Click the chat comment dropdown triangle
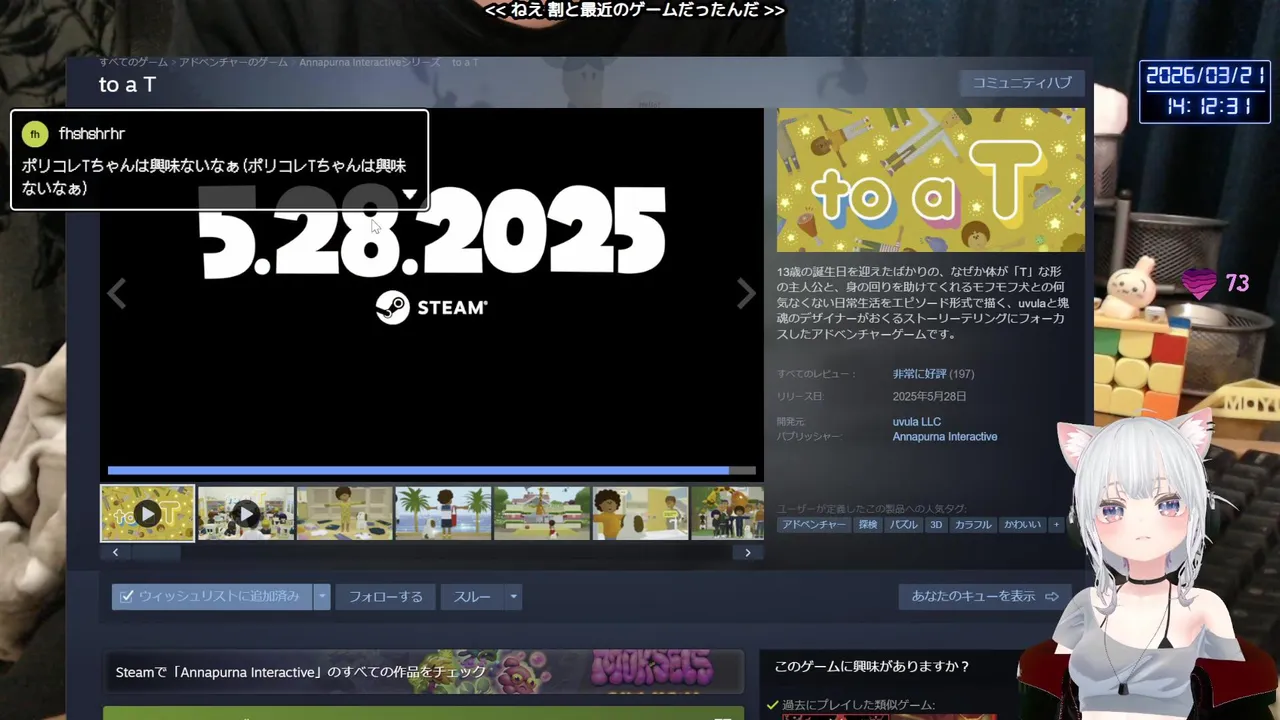This screenshot has height=720, width=1280. point(409,195)
